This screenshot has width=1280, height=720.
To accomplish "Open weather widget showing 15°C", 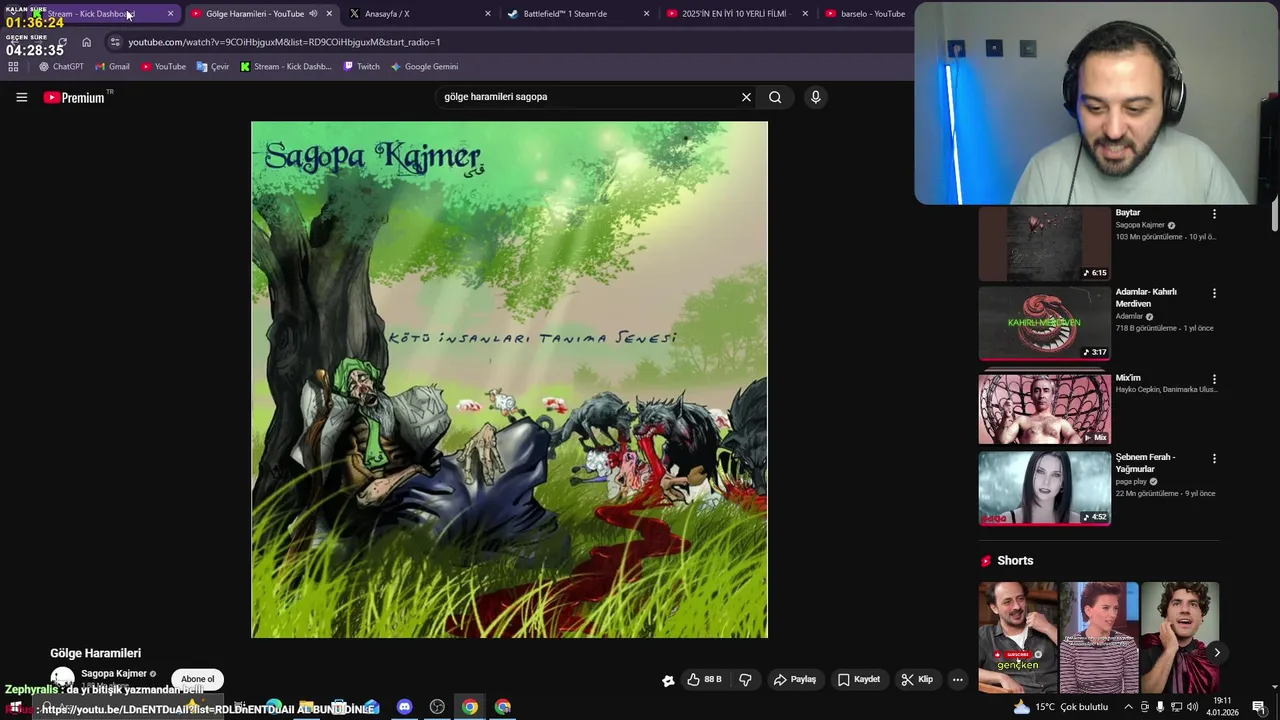I will tap(1060, 707).
